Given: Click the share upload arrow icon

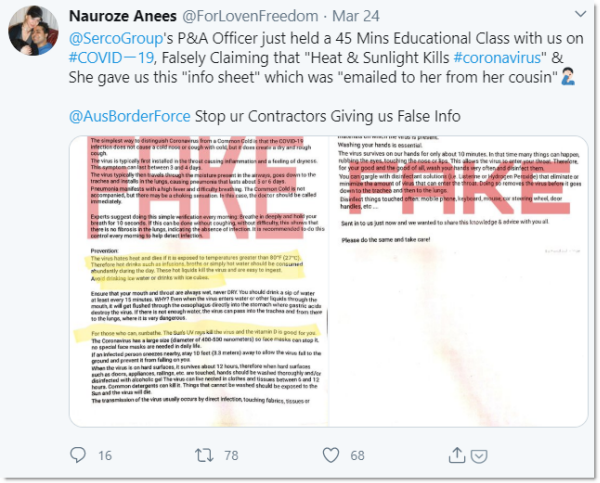Looking at the screenshot, I should tap(457, 455).
